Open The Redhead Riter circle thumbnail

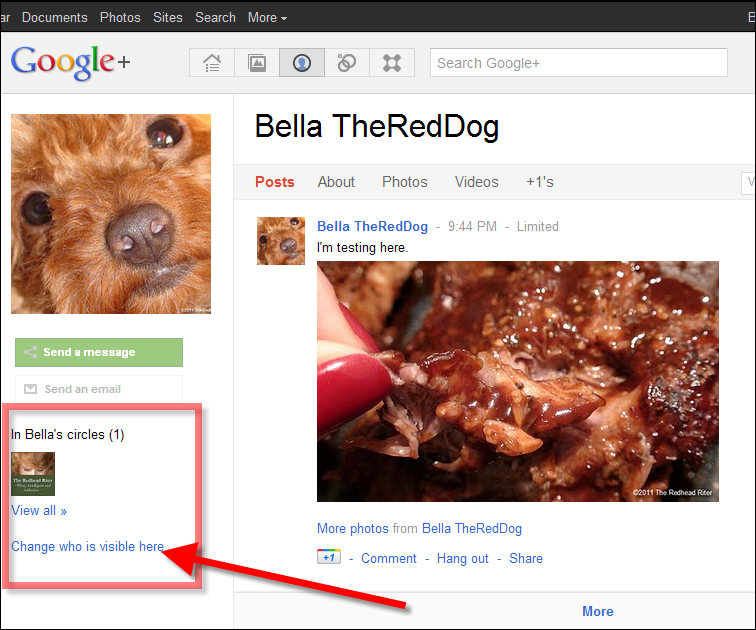[x=33, y=474]
